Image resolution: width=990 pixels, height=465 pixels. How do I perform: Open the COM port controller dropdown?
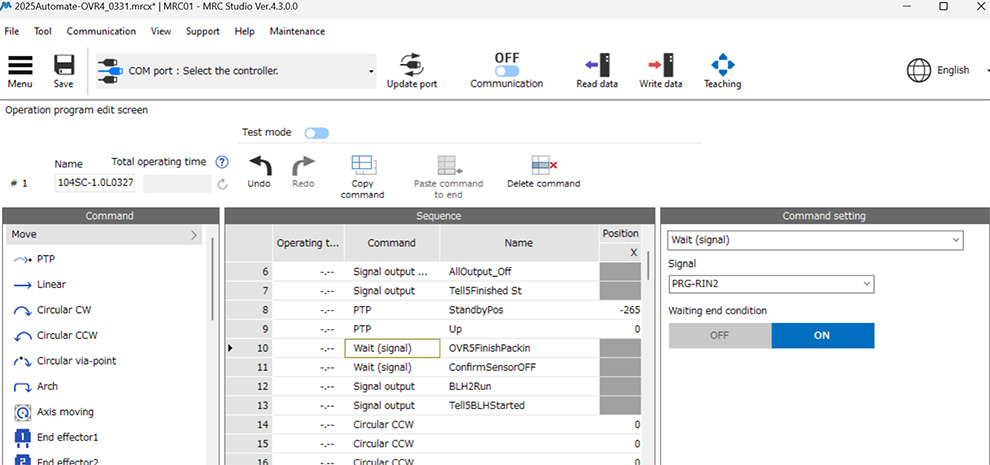(x=371, y=71)
